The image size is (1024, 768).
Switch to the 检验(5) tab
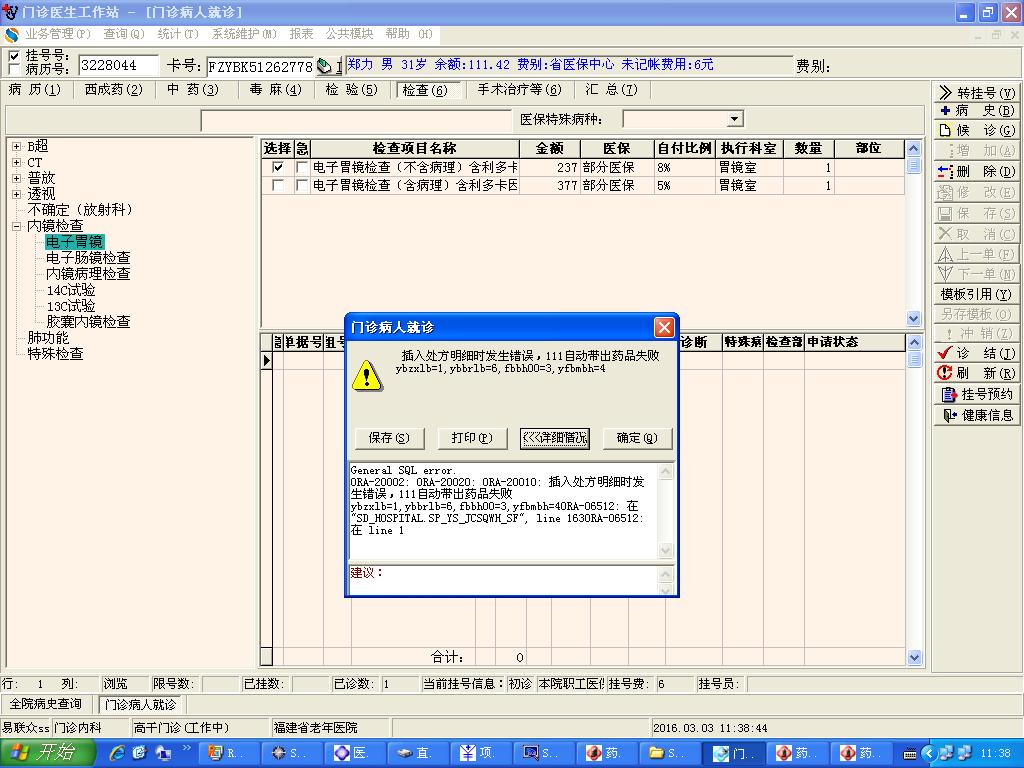[x=352, y=90]
